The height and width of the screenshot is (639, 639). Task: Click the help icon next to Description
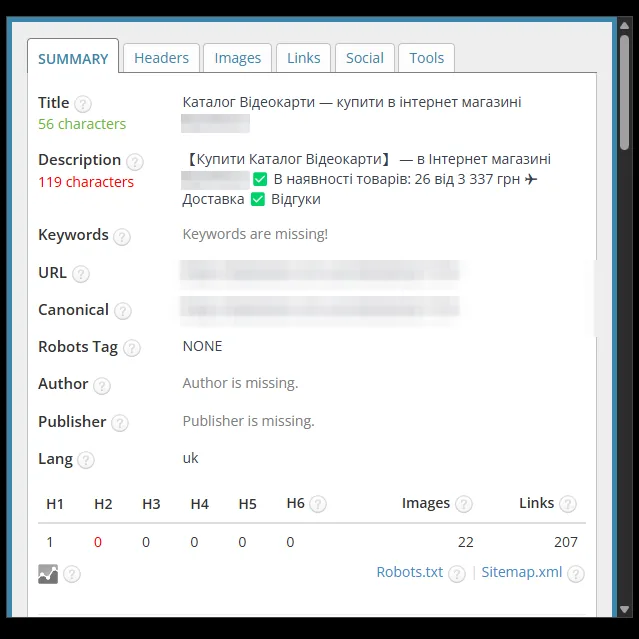134,162
